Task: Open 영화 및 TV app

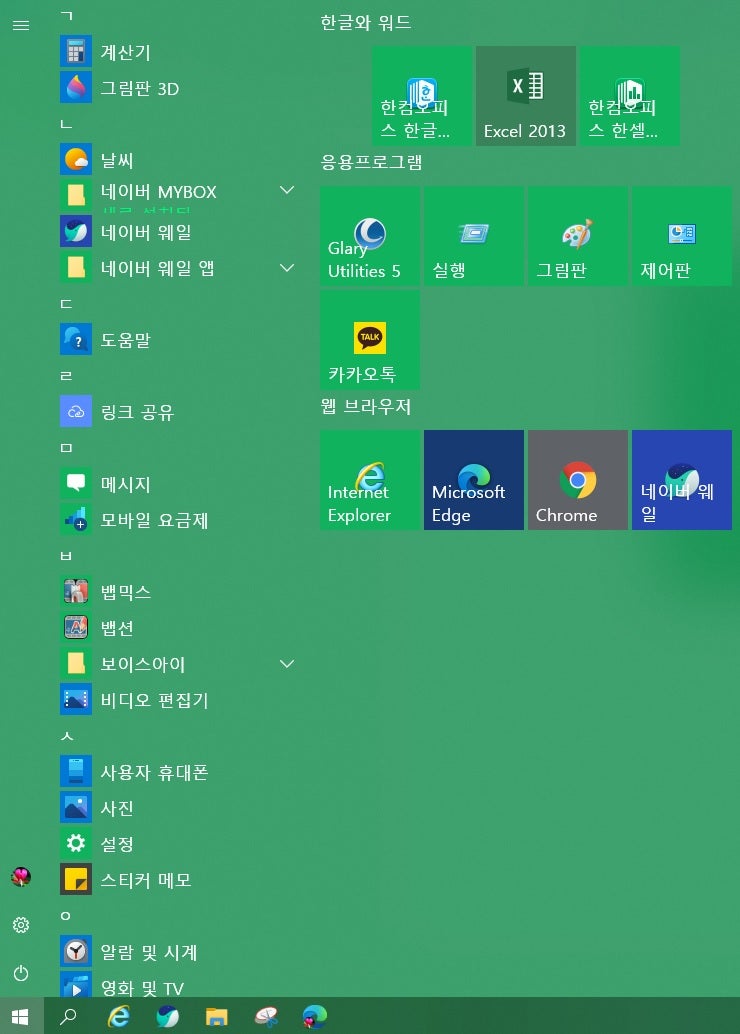Action: (177, 986)
